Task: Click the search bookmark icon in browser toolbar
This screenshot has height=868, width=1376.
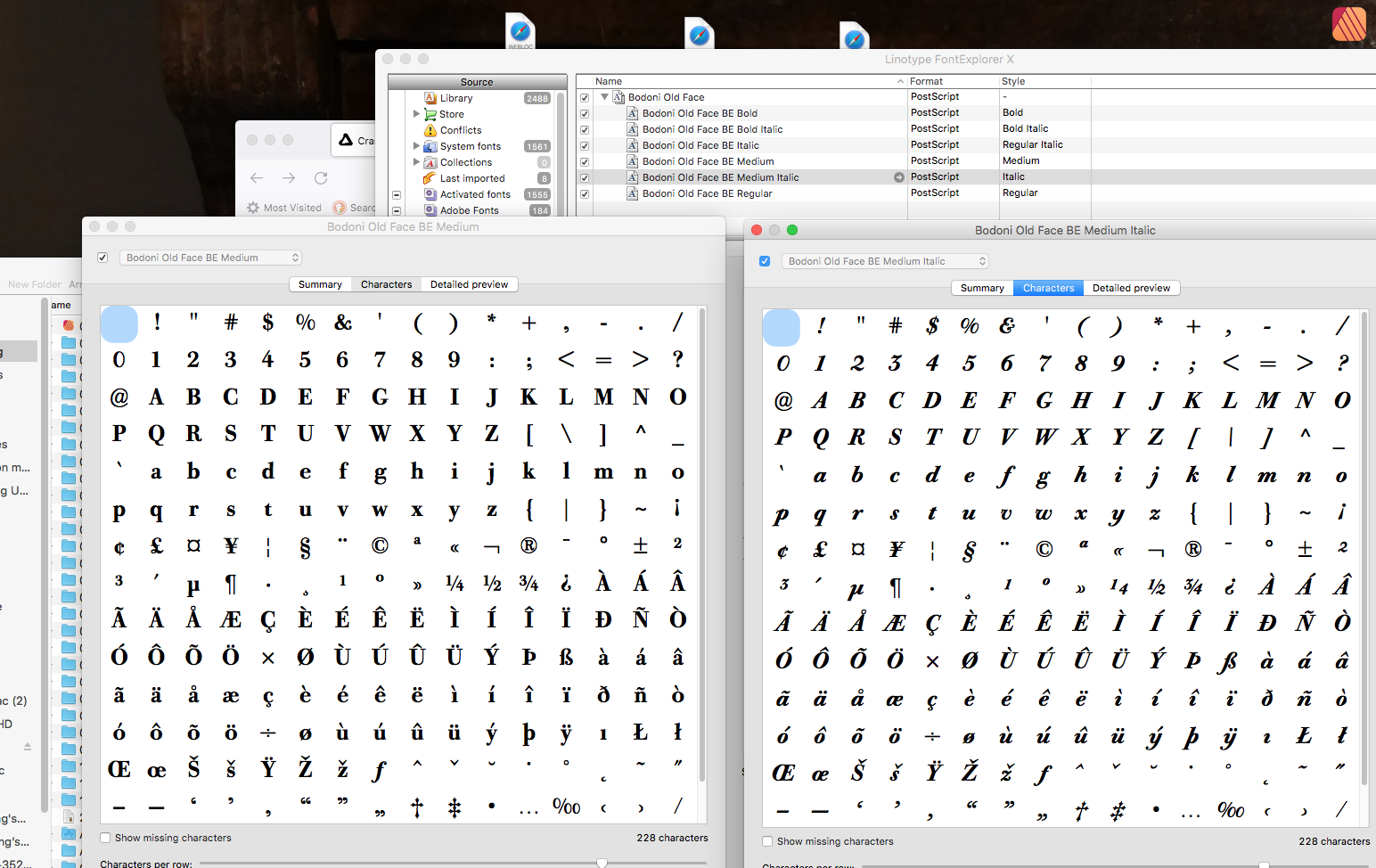Action: [x=340, y=208]
